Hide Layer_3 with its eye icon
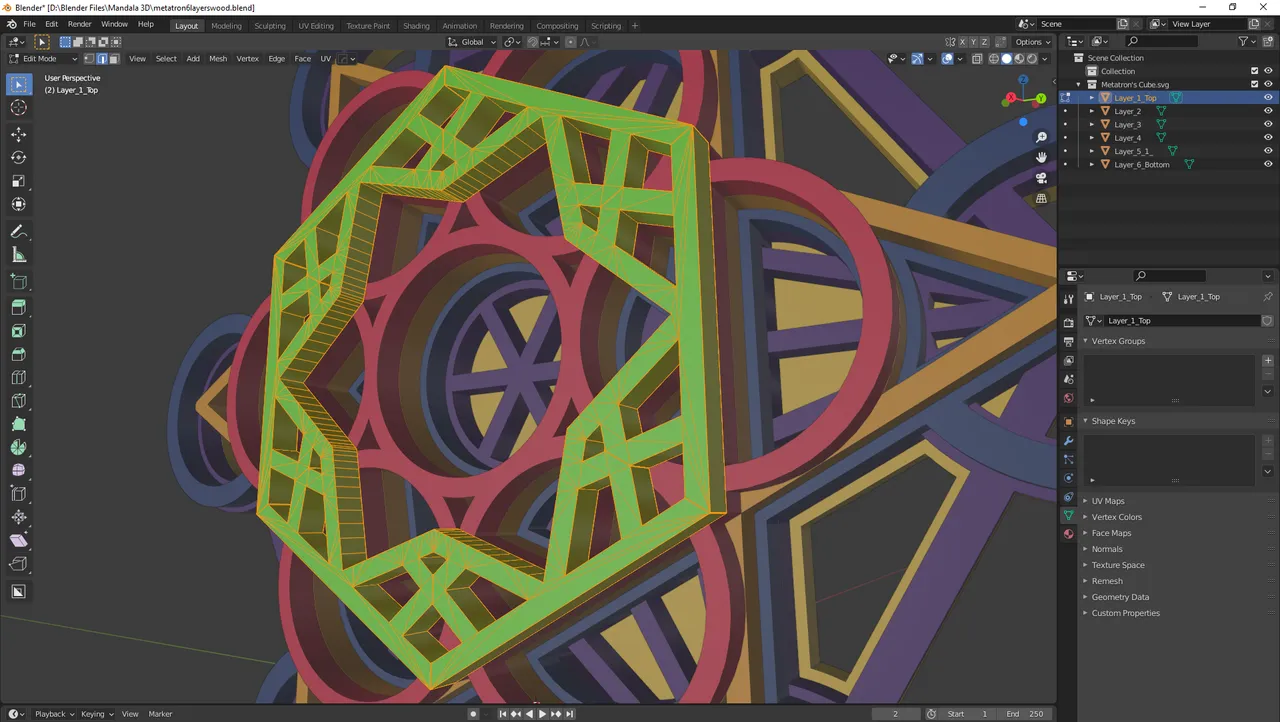This screenshot has height=722, width=1280. pyautogui.click(x=1268, y=124)
